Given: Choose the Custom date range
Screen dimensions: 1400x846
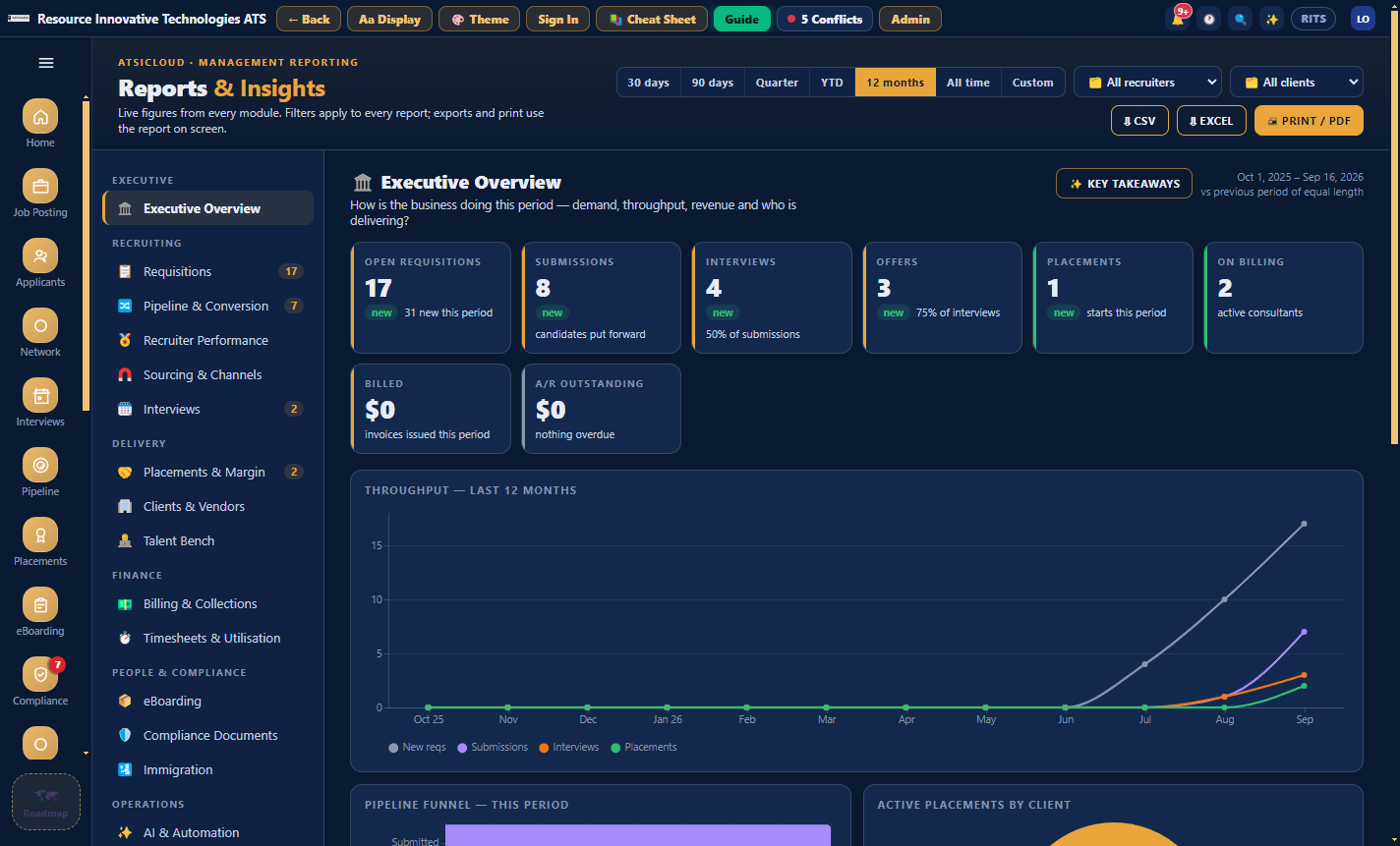Looking at the screenshot, I should 1033,83.
